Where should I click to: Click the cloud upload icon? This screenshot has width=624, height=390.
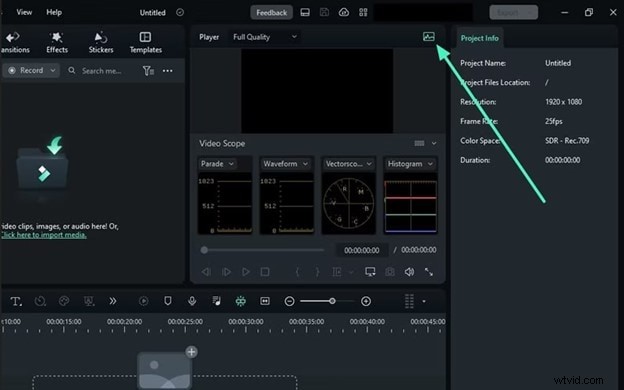(x=344, y=12)
